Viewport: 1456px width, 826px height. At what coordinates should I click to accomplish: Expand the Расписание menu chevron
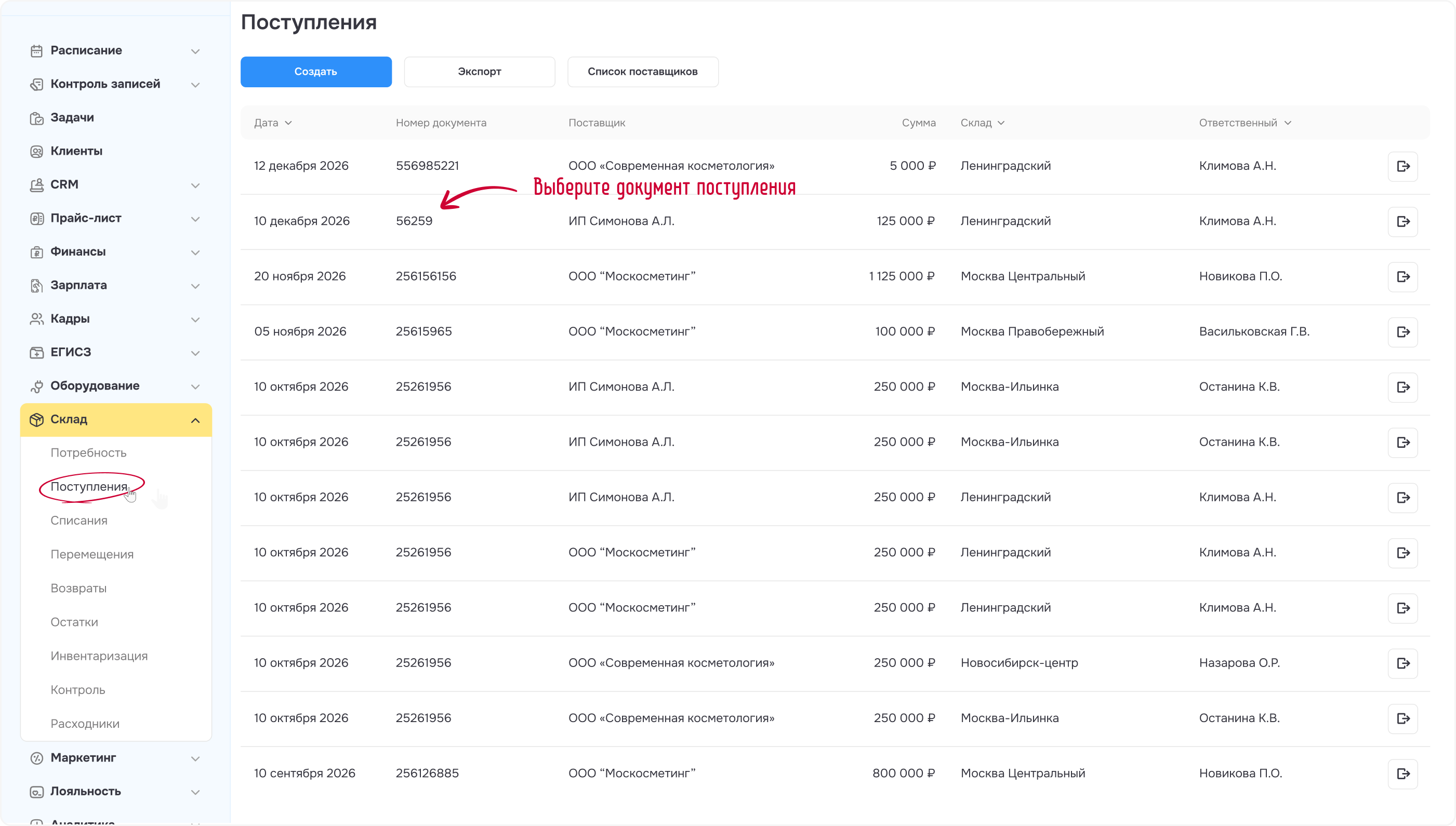click(195, 51)
